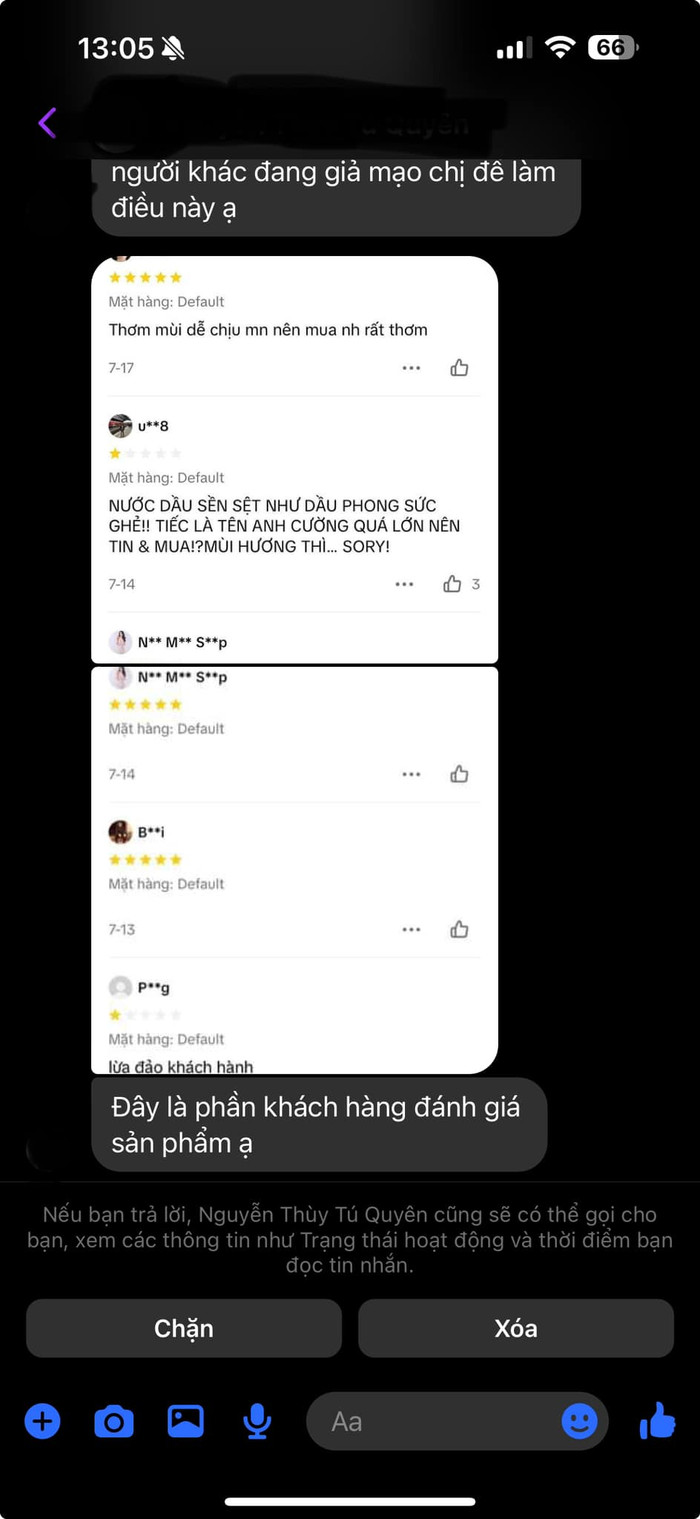700x1519 pixels.
Task: Tap the Chặn button
Action: tap(184, 1328)
